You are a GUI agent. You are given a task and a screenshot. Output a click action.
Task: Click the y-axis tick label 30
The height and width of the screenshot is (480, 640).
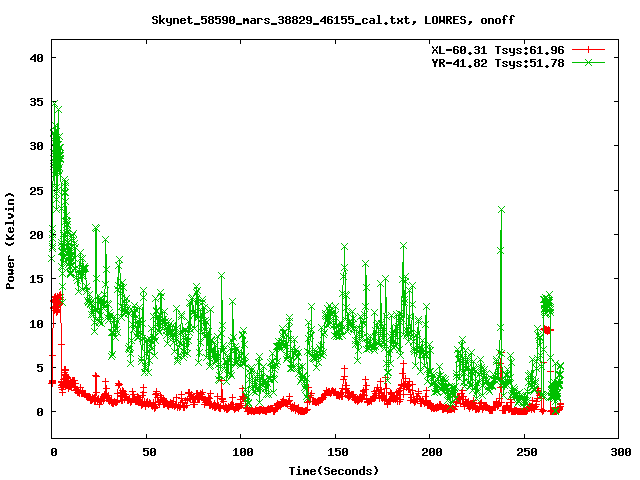(x=37, y=146)
